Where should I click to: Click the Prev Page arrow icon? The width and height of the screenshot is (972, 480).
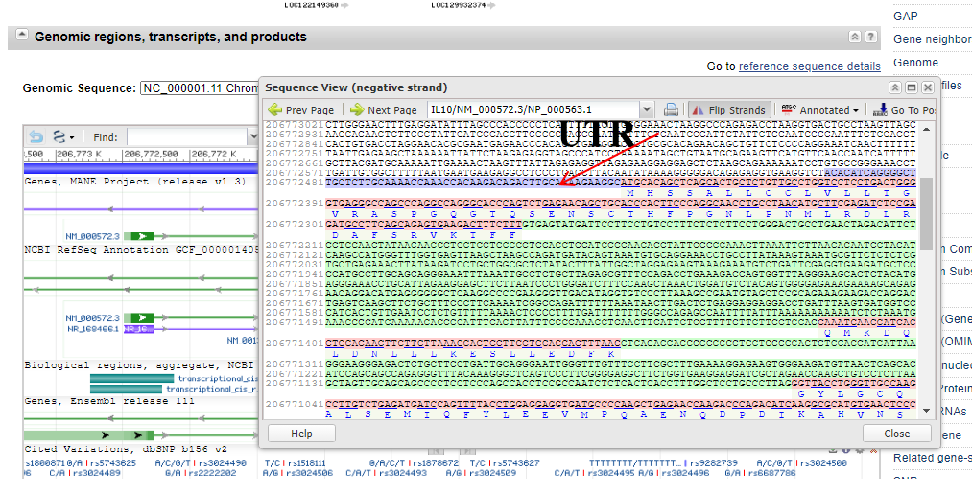tap(275, 110)
